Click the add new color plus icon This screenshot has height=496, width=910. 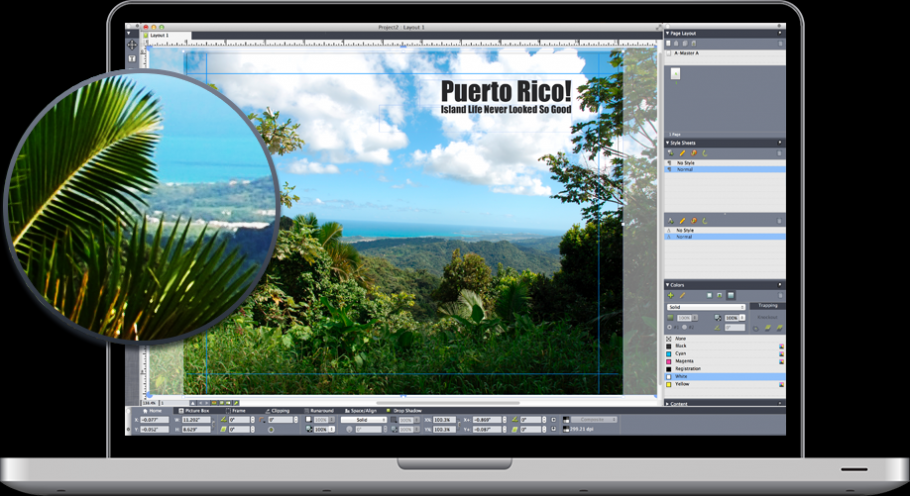pos(670,295)
